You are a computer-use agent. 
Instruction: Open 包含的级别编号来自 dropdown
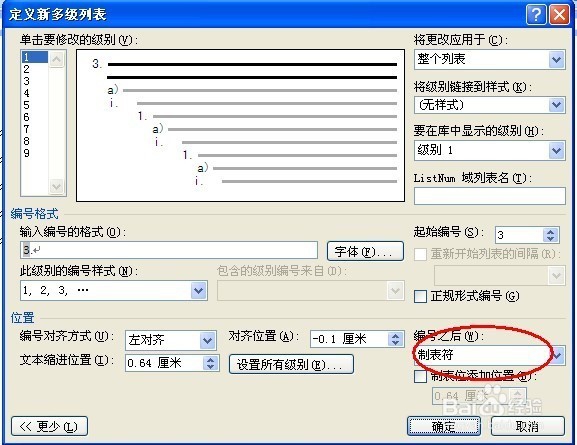click(x=395, y=291)
